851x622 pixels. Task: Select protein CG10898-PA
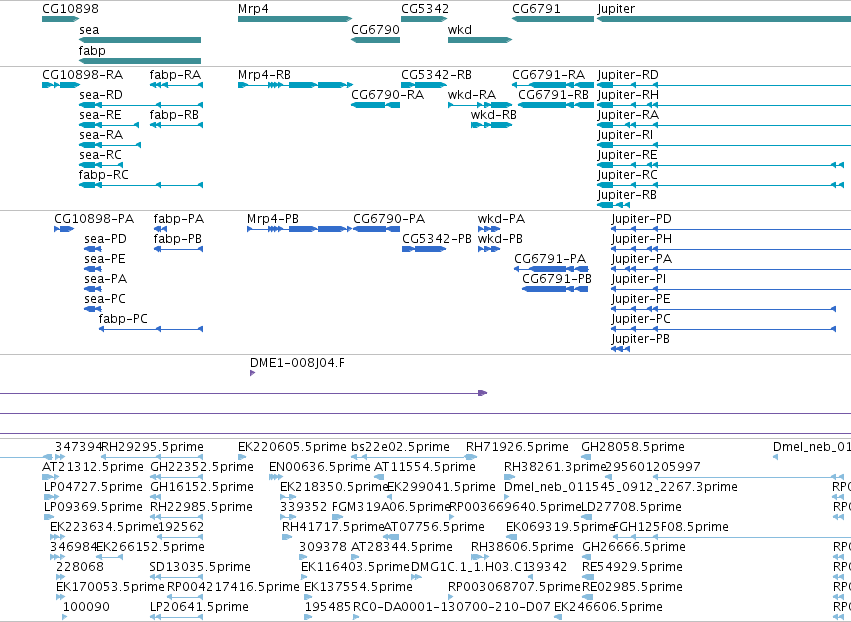point(64,229)
